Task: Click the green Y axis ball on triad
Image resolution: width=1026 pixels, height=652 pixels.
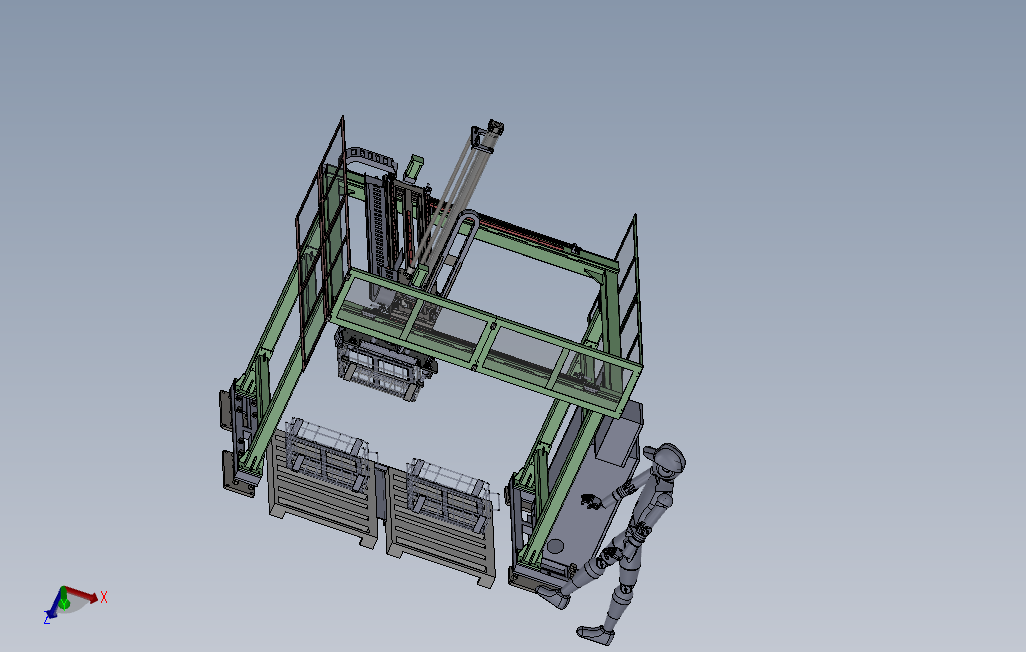Action: [64, 602]
